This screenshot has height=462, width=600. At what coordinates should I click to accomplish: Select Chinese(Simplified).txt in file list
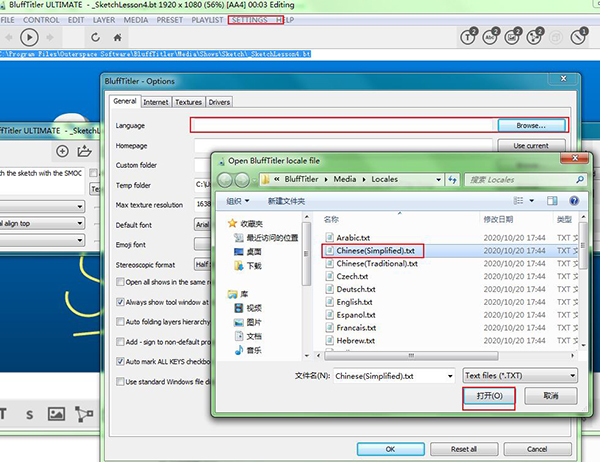pyautogui.click(x=375, y=251)
